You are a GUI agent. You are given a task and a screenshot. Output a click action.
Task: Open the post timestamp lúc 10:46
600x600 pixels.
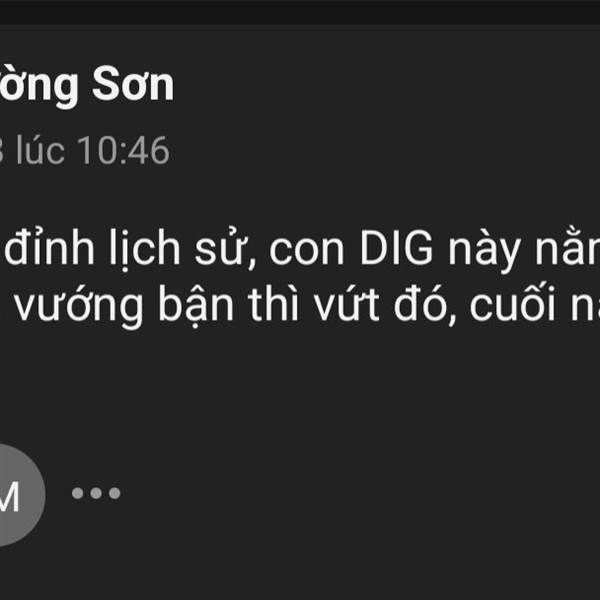pyautogui.click(x=85, y=151)
